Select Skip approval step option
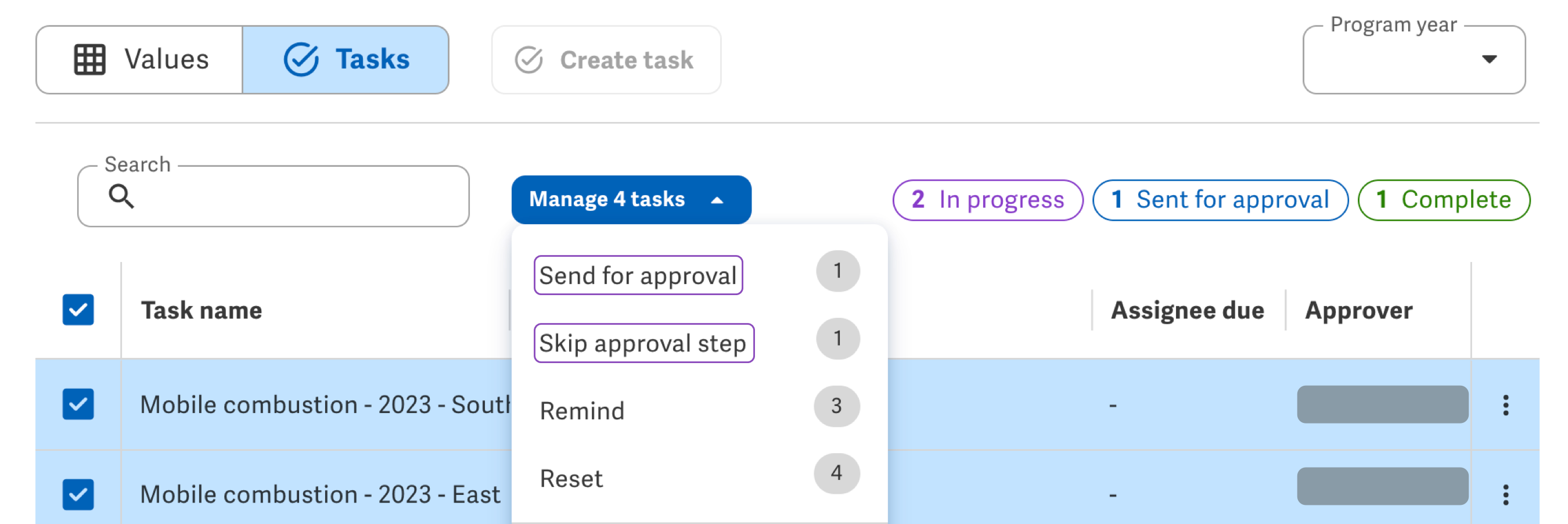 point(643,343)
